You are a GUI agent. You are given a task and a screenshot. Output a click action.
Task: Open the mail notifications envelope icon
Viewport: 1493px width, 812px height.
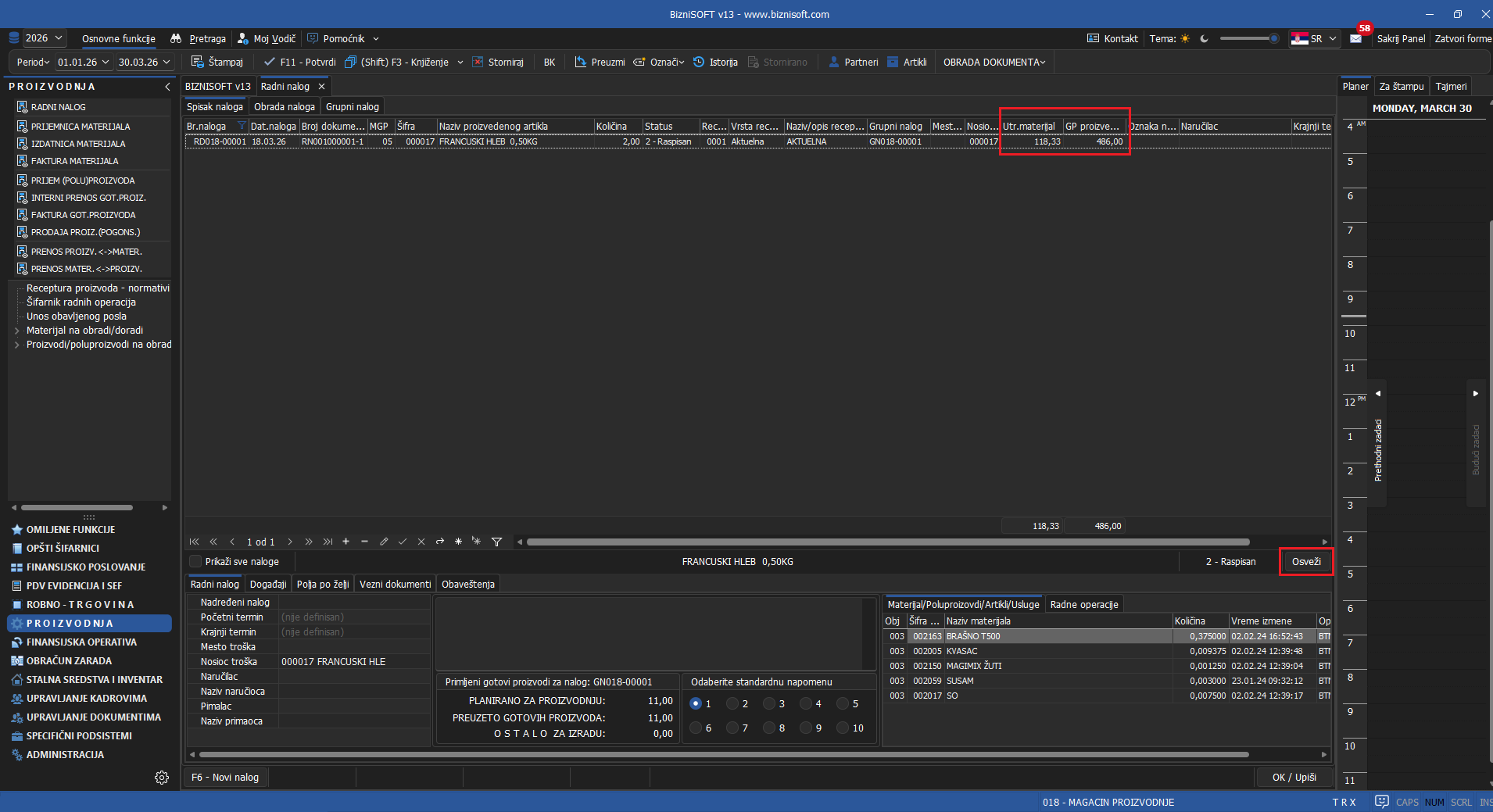1356,38
